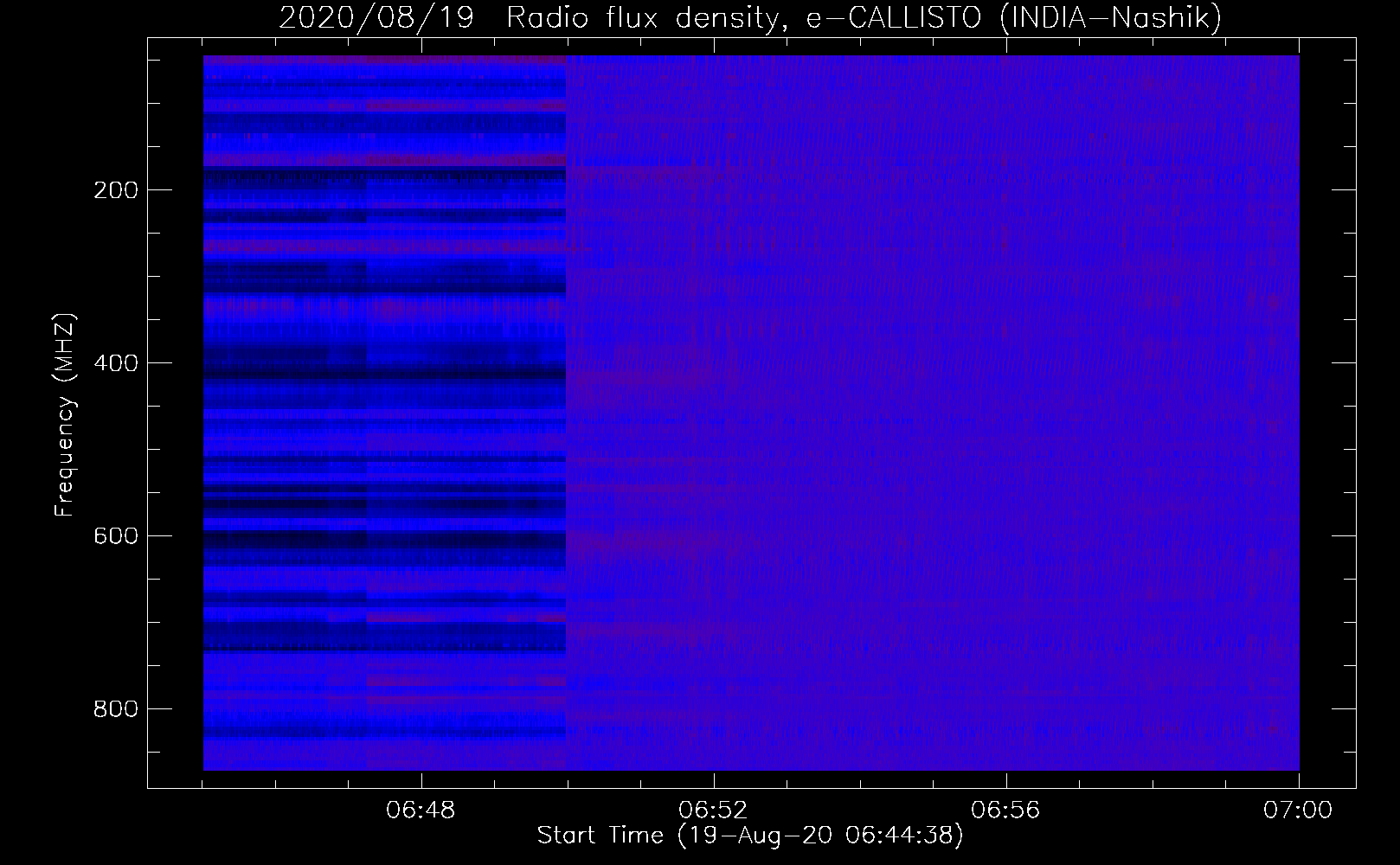Click the 600 frequency tick label
The image size is (1400, 865).
click(115, 536)
